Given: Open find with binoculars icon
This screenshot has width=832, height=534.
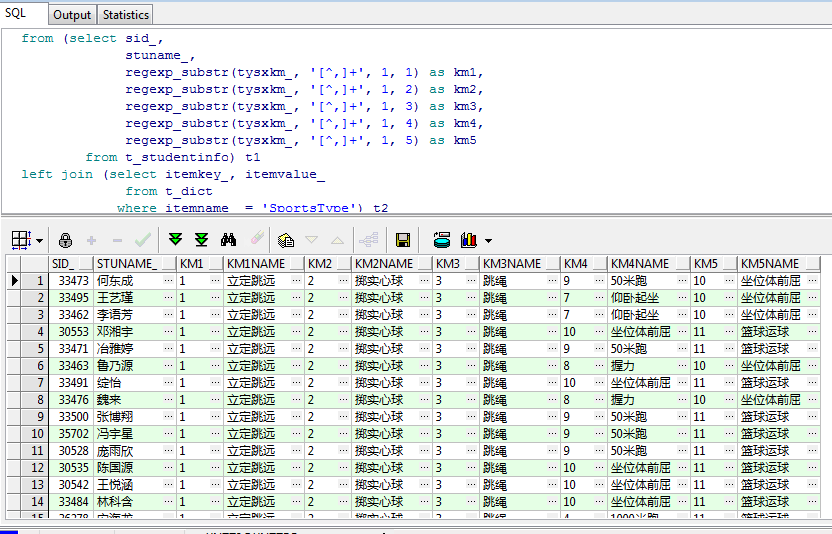Looking at the screenshot, I should (x=228, y=240).
